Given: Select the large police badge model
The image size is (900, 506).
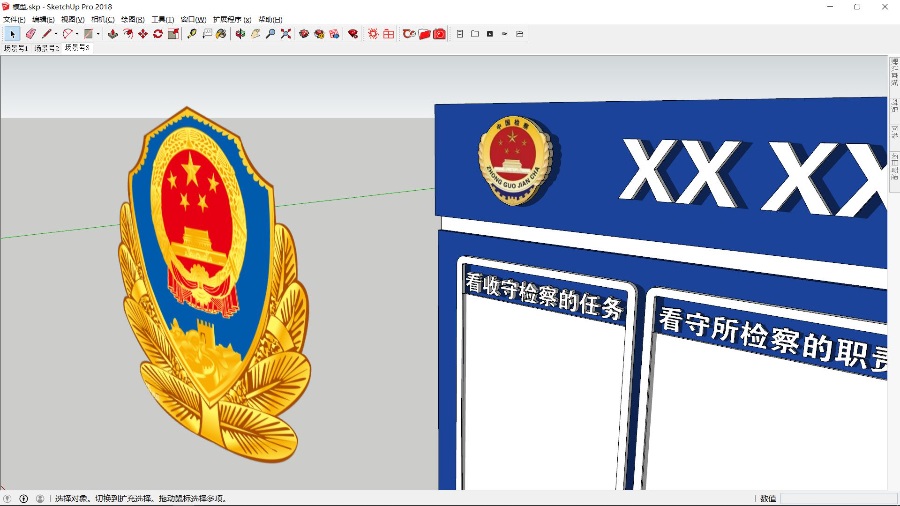Looking at the screenshot, I should tap(214, 284).
